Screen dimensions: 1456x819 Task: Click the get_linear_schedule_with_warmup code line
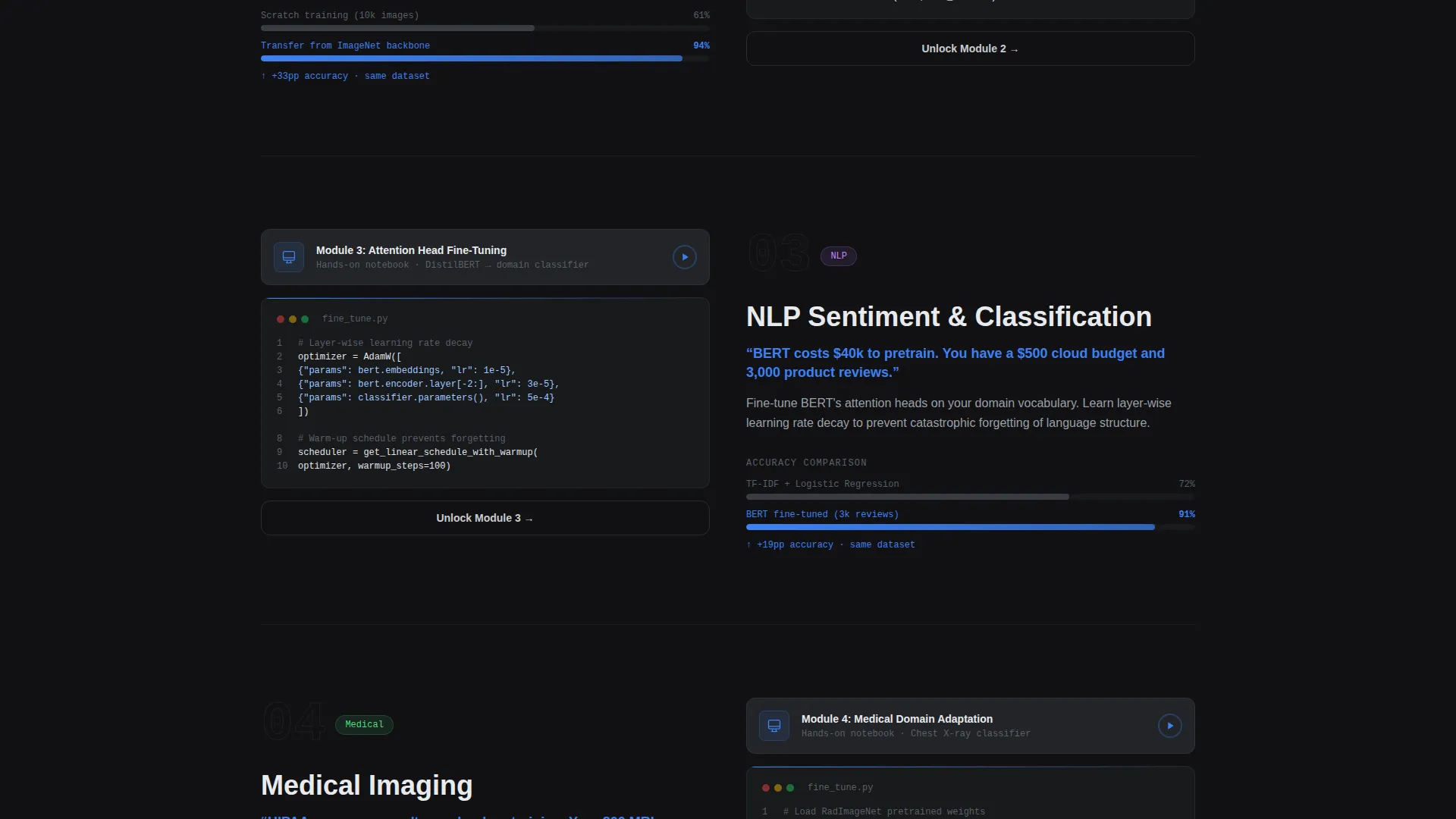pos(418,453)
